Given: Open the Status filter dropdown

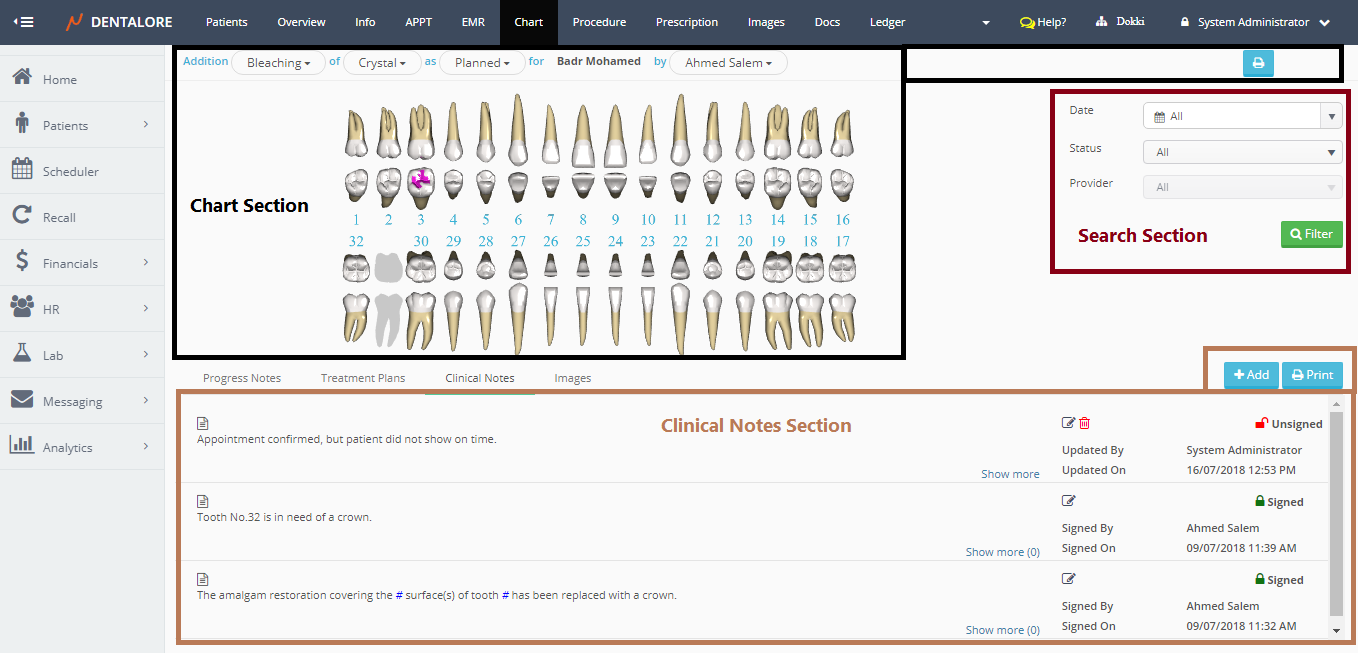Looking at the screenshot, I should (x=1242, y=152).
